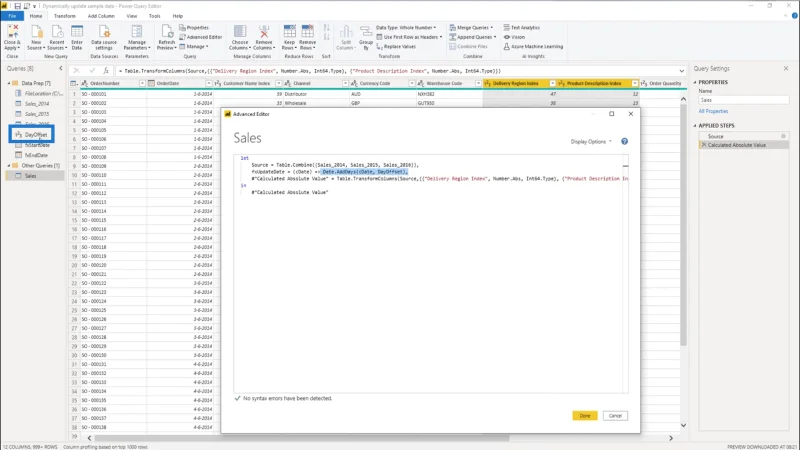The height and width of the screenshot is (450, 800).
Task: Open the Advanced Editor from the ribbon
Action: click(201, 37)
